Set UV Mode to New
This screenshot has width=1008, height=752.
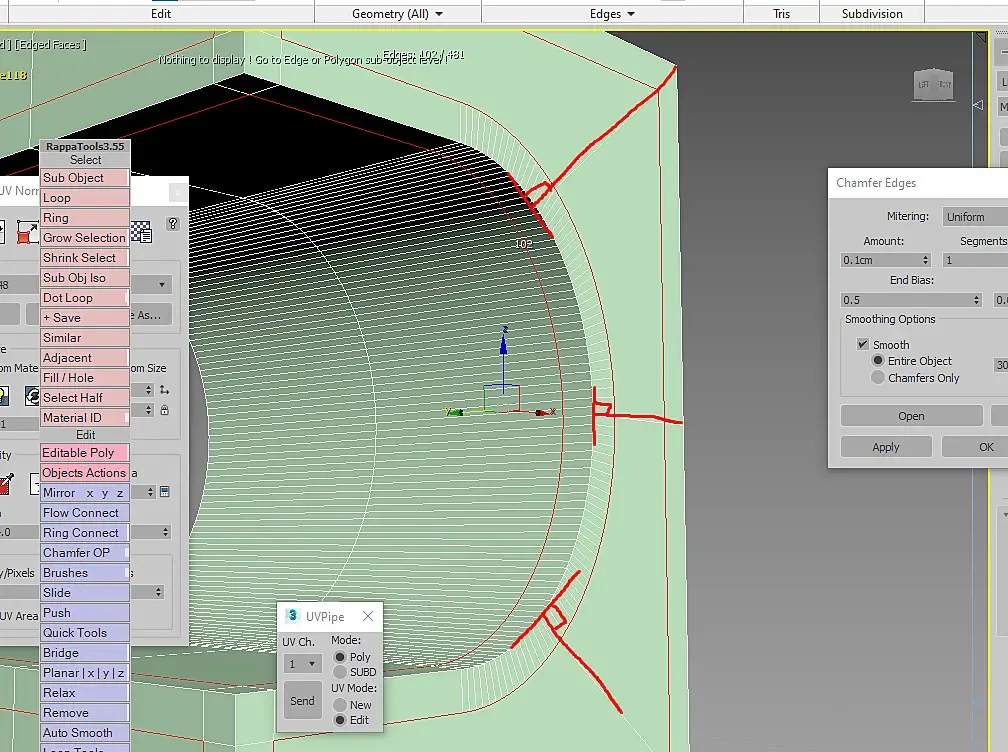(340, 705)
